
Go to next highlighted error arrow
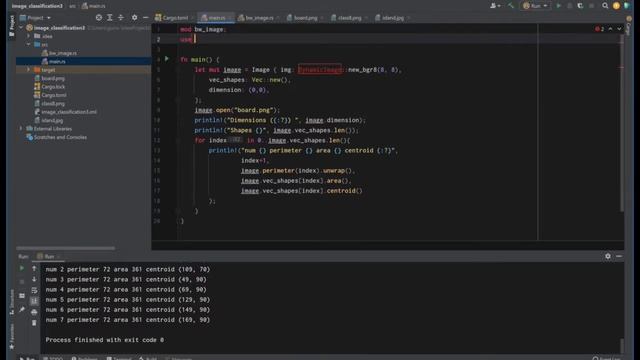tap(619, 29)
